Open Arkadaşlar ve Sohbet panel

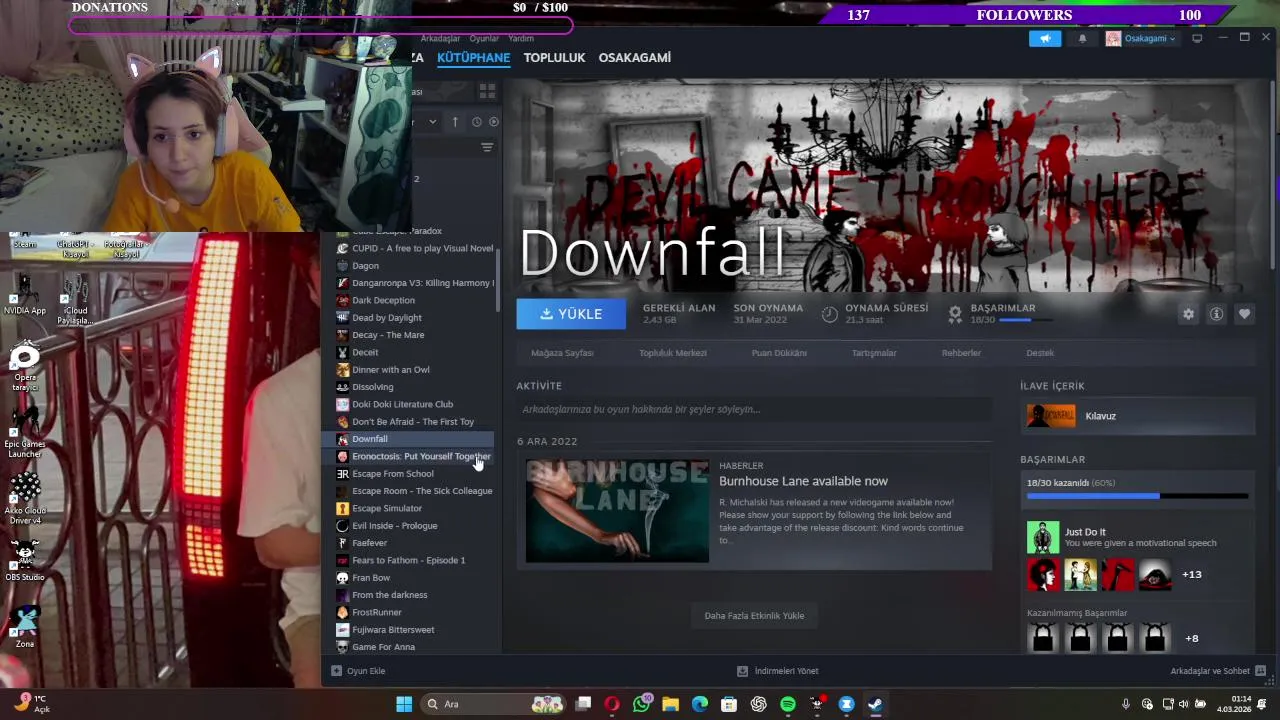click(x=1218, y=671)
